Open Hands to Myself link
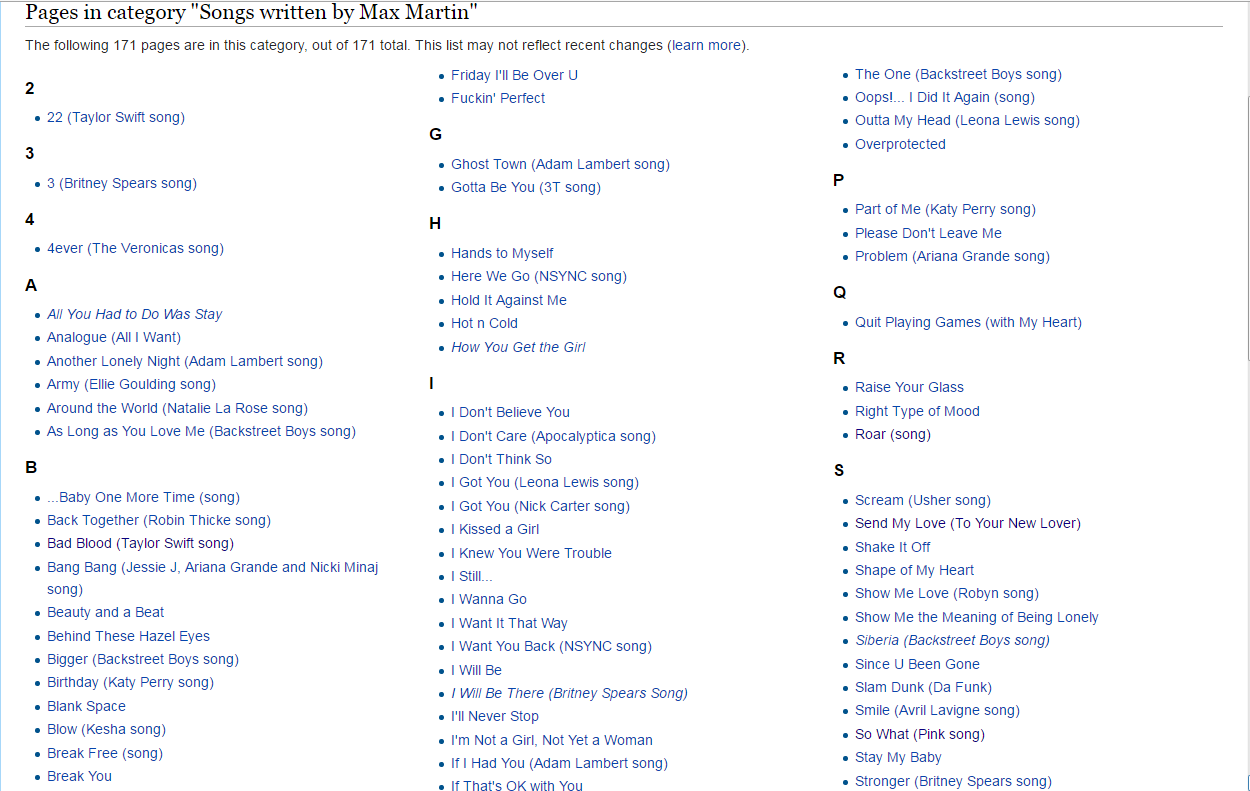Viewport: 1250px width, 791px height. coord(502,253)
